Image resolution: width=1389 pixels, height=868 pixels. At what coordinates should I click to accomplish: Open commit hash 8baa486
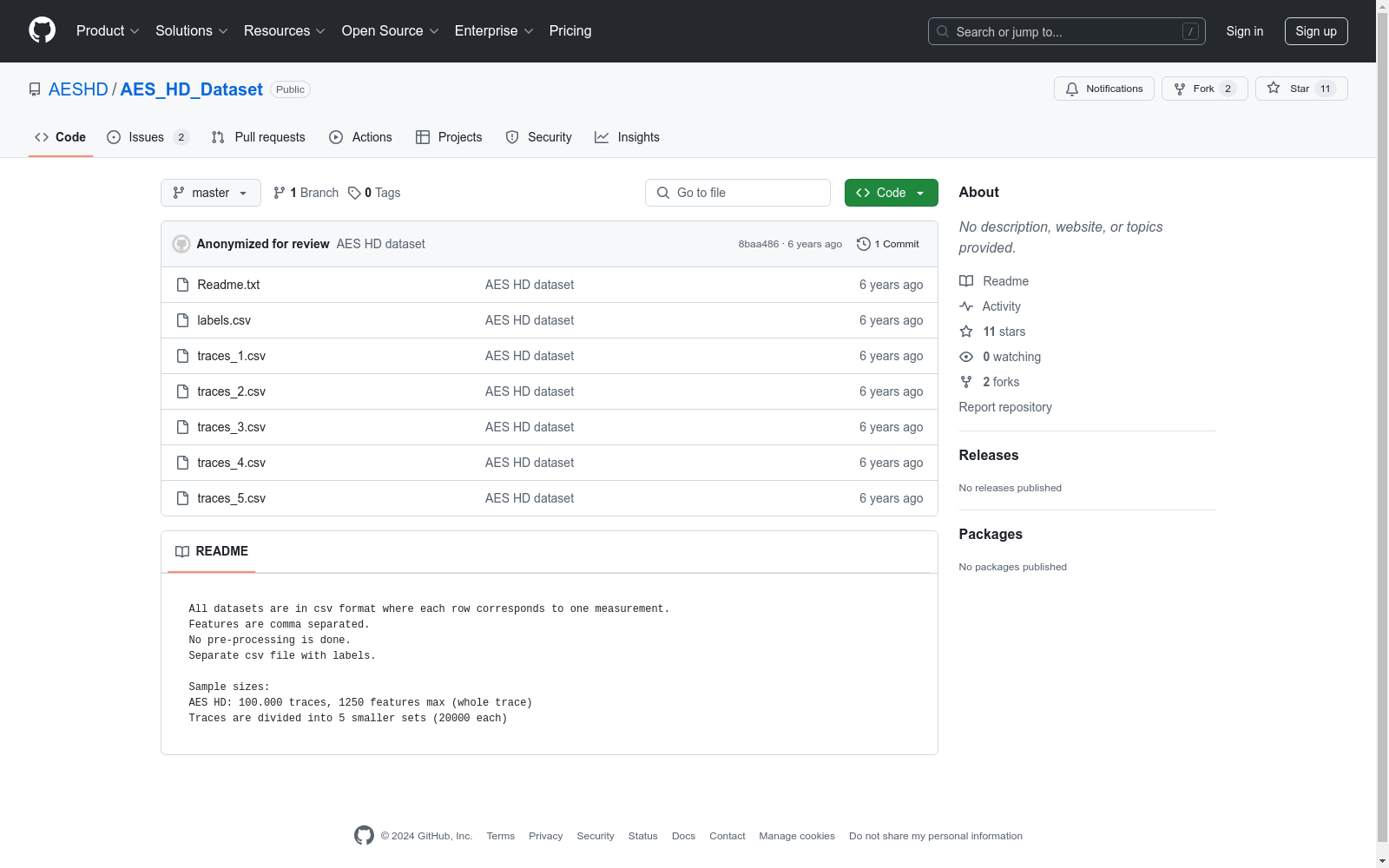[x=759, y=244]
